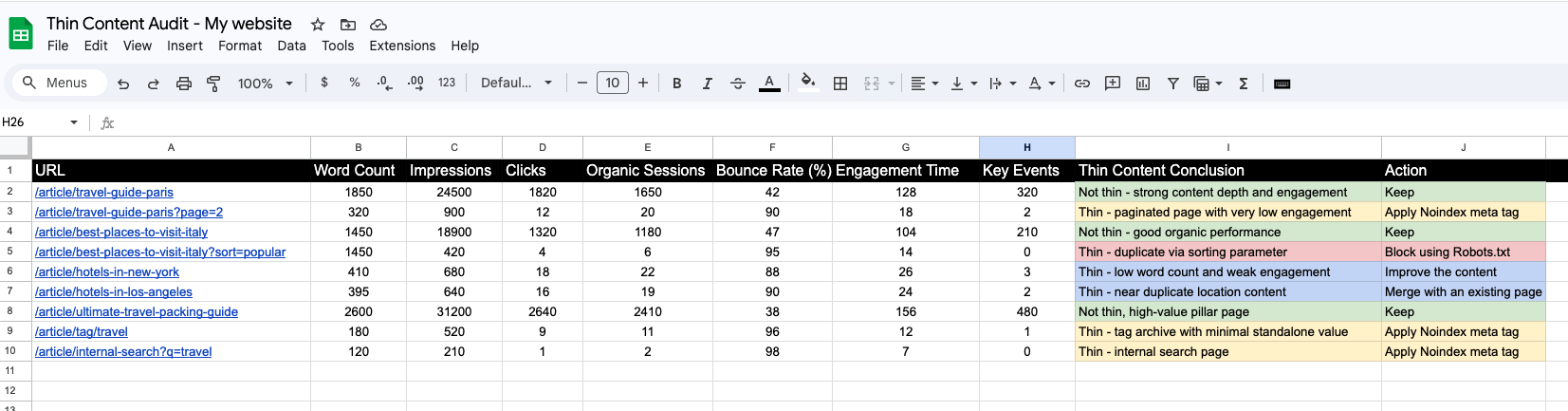This screenshot has height=411, width=1568.
Task: Open horizontal align dropdown
Action: pos(924,84)
